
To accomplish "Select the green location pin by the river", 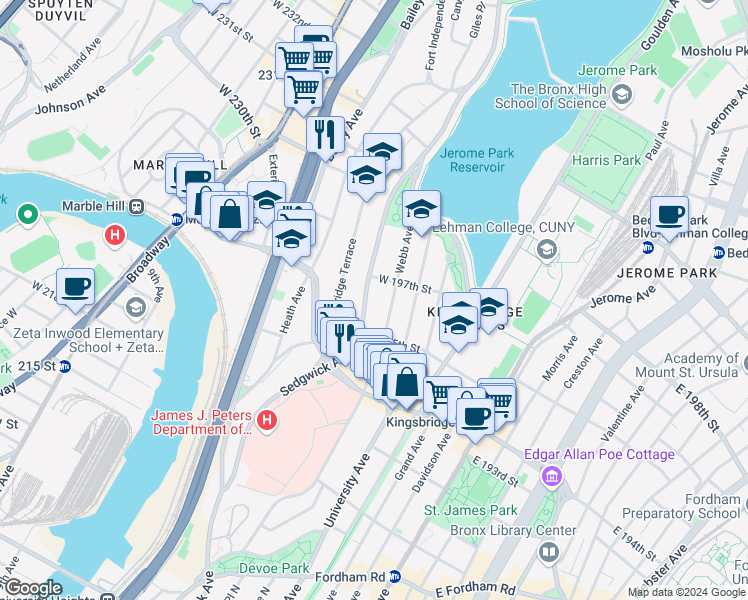I will tap(28, 215).
